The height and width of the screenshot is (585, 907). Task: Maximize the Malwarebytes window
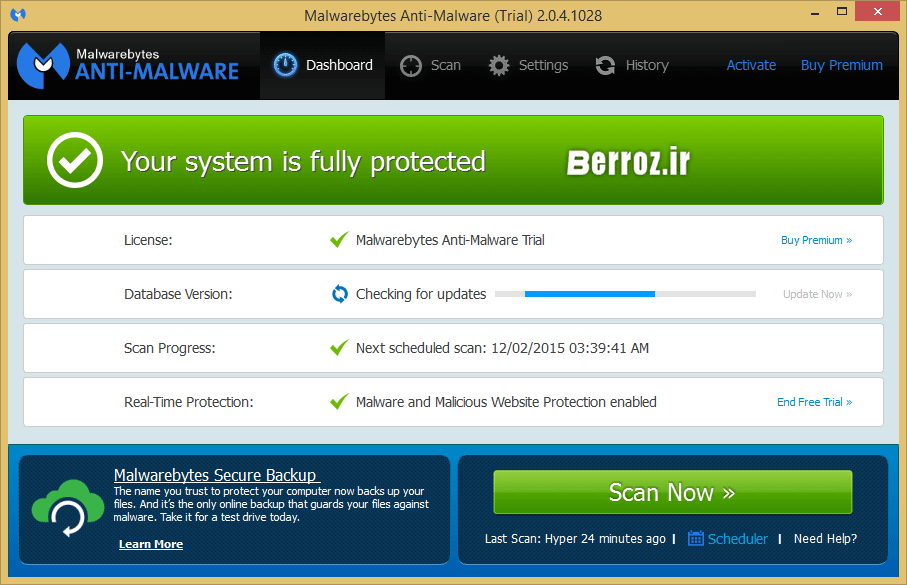842,12
